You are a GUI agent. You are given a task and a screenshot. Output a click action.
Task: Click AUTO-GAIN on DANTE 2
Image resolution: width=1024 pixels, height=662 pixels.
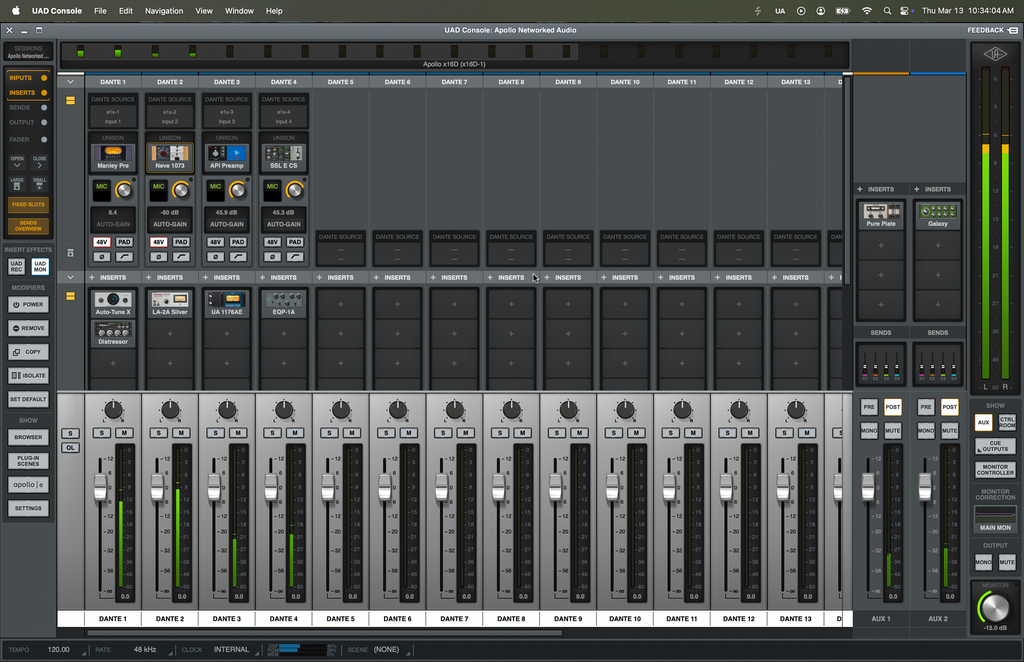[x=170, y=224]
